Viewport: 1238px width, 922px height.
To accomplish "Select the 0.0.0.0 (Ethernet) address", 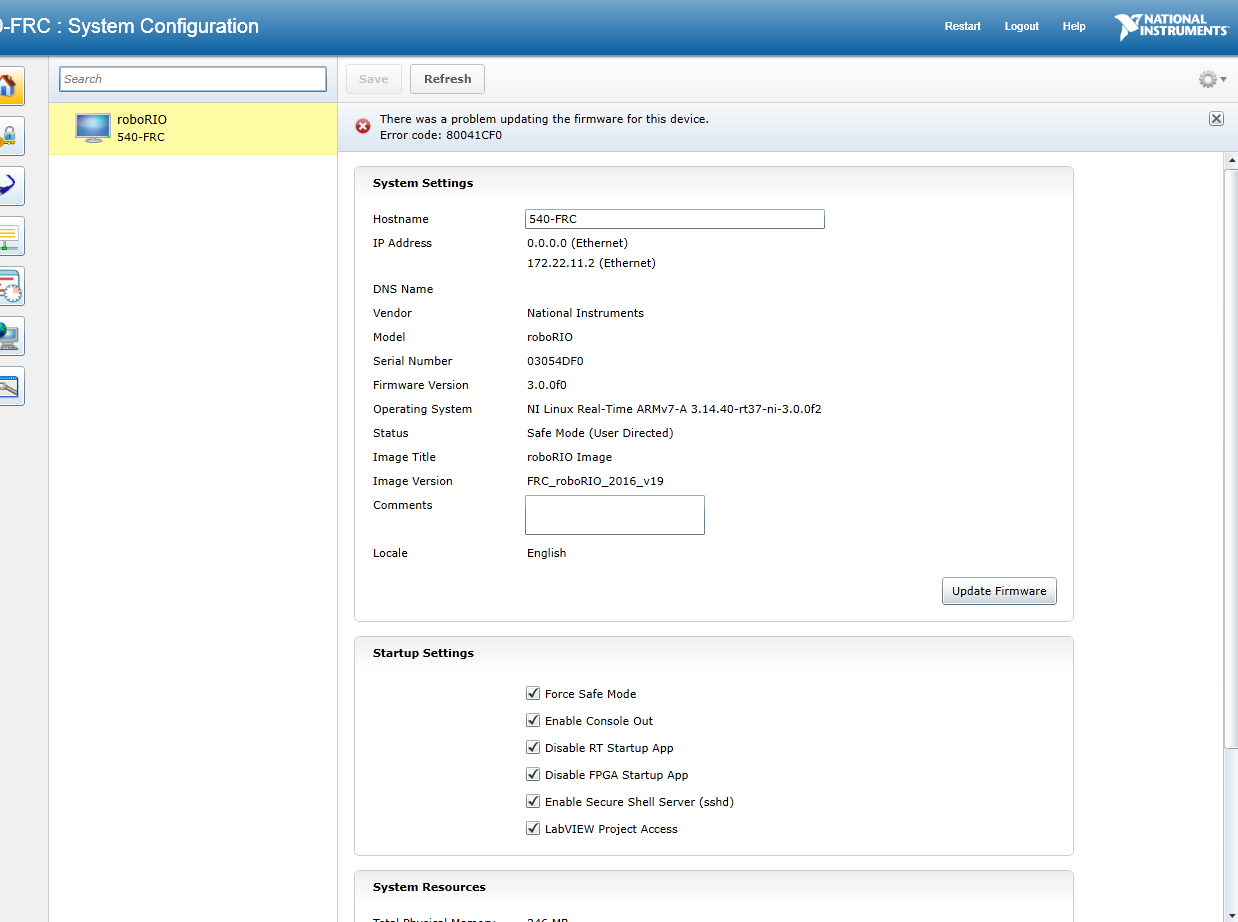I will [x=577, y=243].
